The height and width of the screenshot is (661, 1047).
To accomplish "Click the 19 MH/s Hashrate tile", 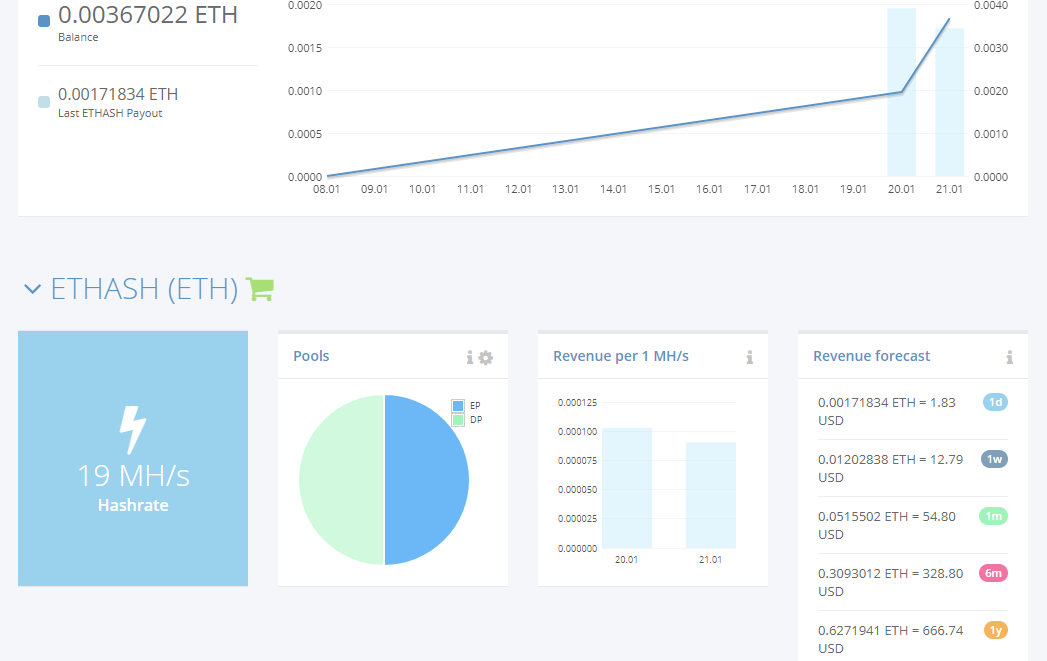I will click(133, 459).
